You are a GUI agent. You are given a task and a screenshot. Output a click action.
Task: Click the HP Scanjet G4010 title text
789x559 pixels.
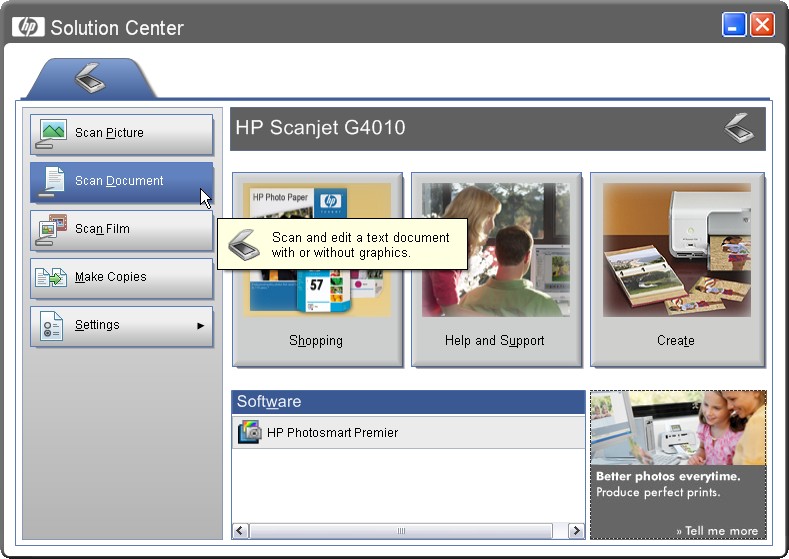pyautogui.click(x=321, y=128)
